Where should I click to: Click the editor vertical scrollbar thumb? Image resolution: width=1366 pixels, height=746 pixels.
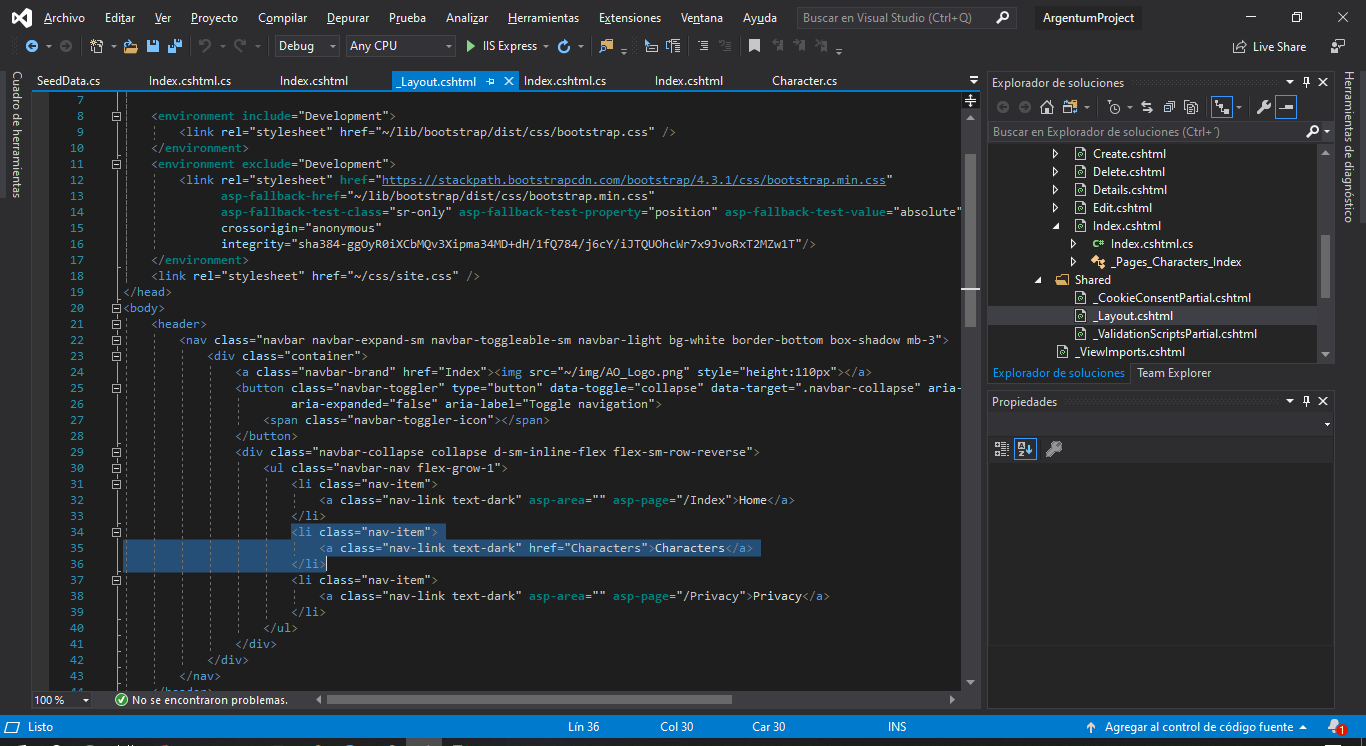(969, 240)
